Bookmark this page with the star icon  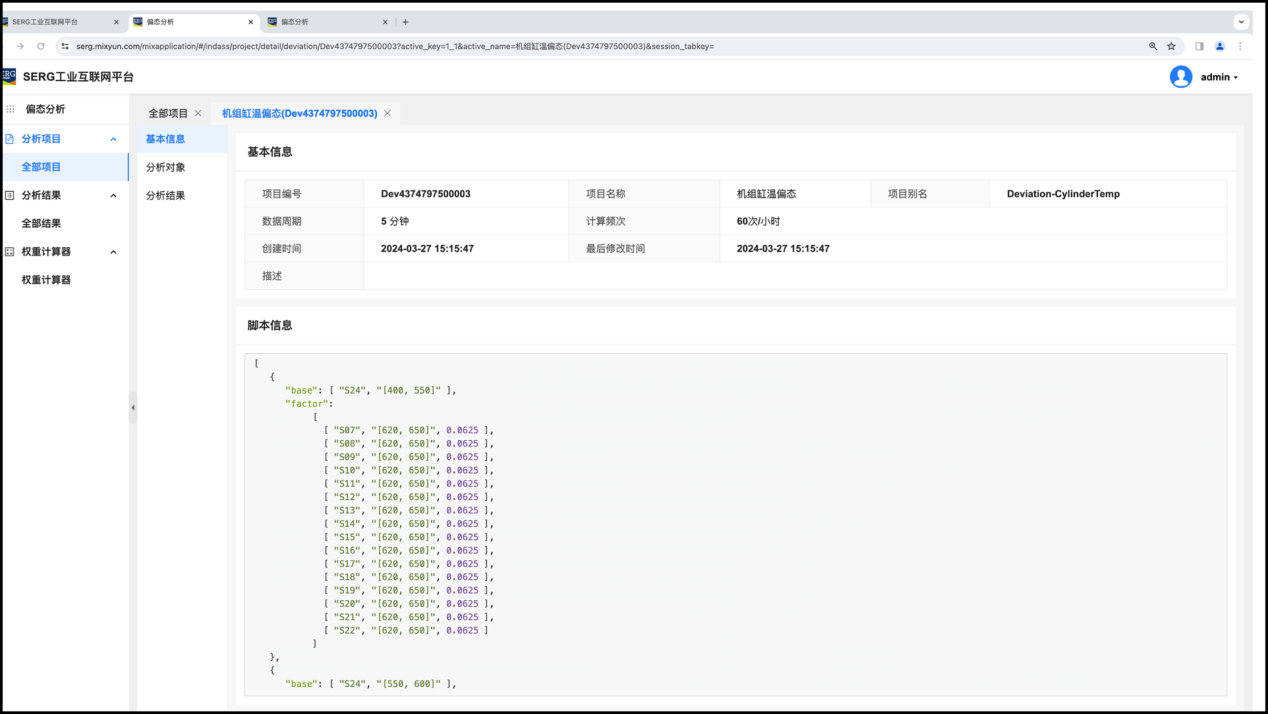pos(1171,46)
